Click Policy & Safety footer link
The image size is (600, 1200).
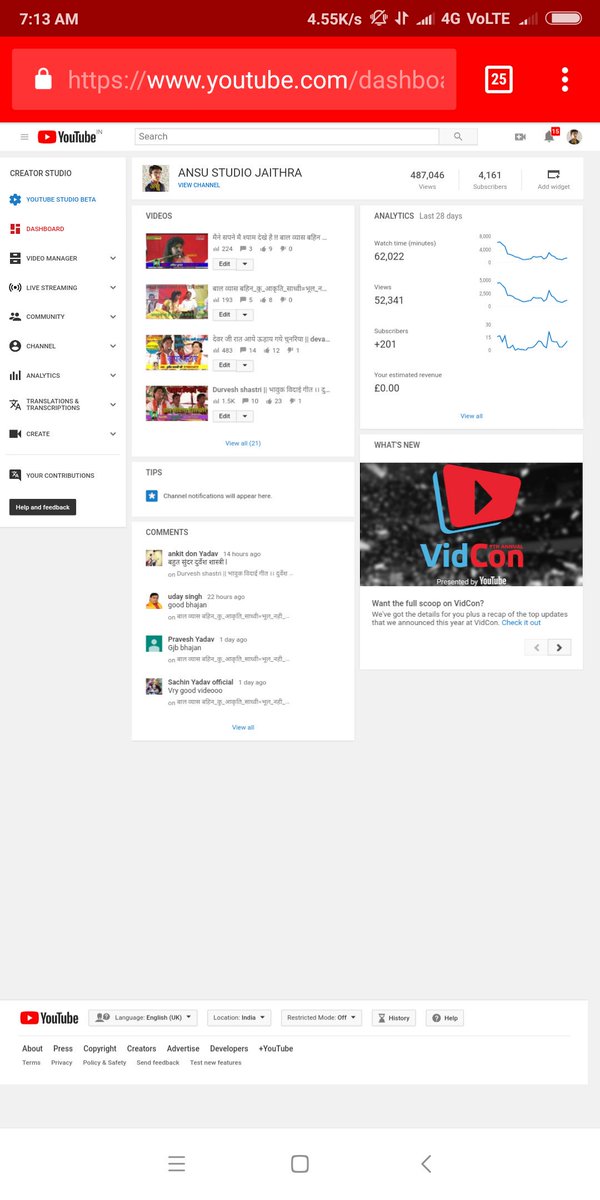(105, 1062)
